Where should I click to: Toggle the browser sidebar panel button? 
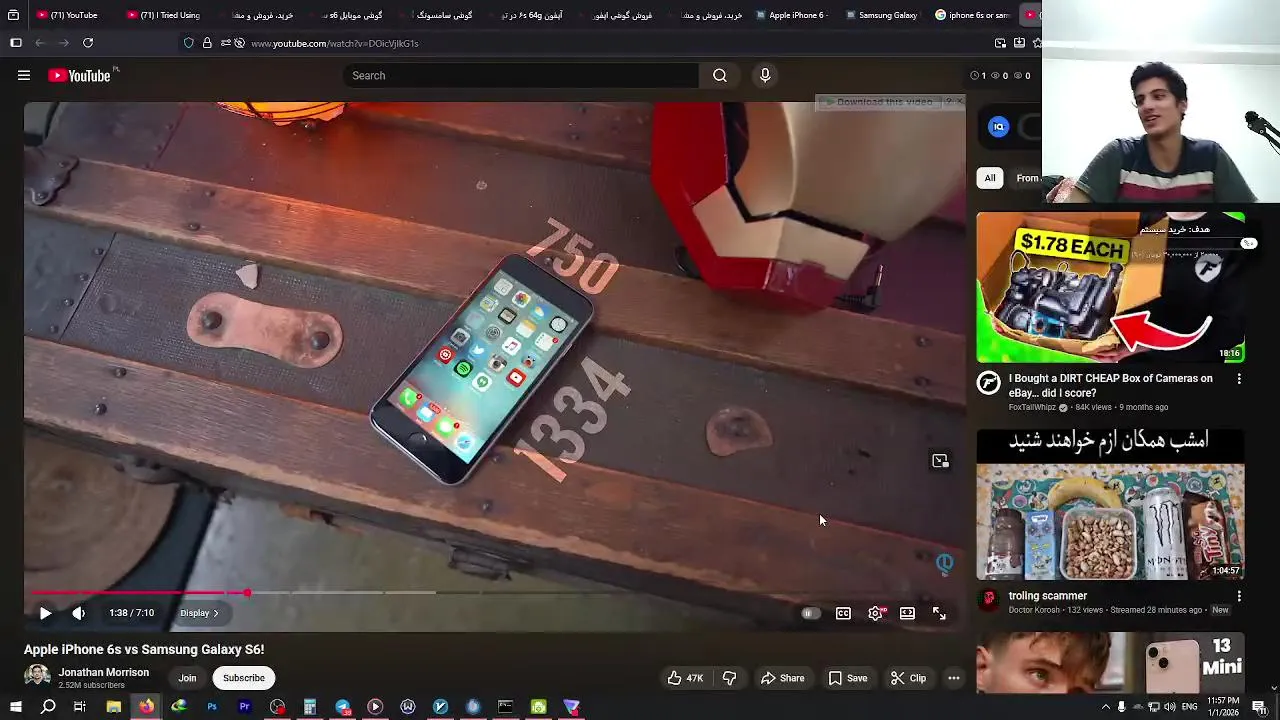(x=15, y=43)
